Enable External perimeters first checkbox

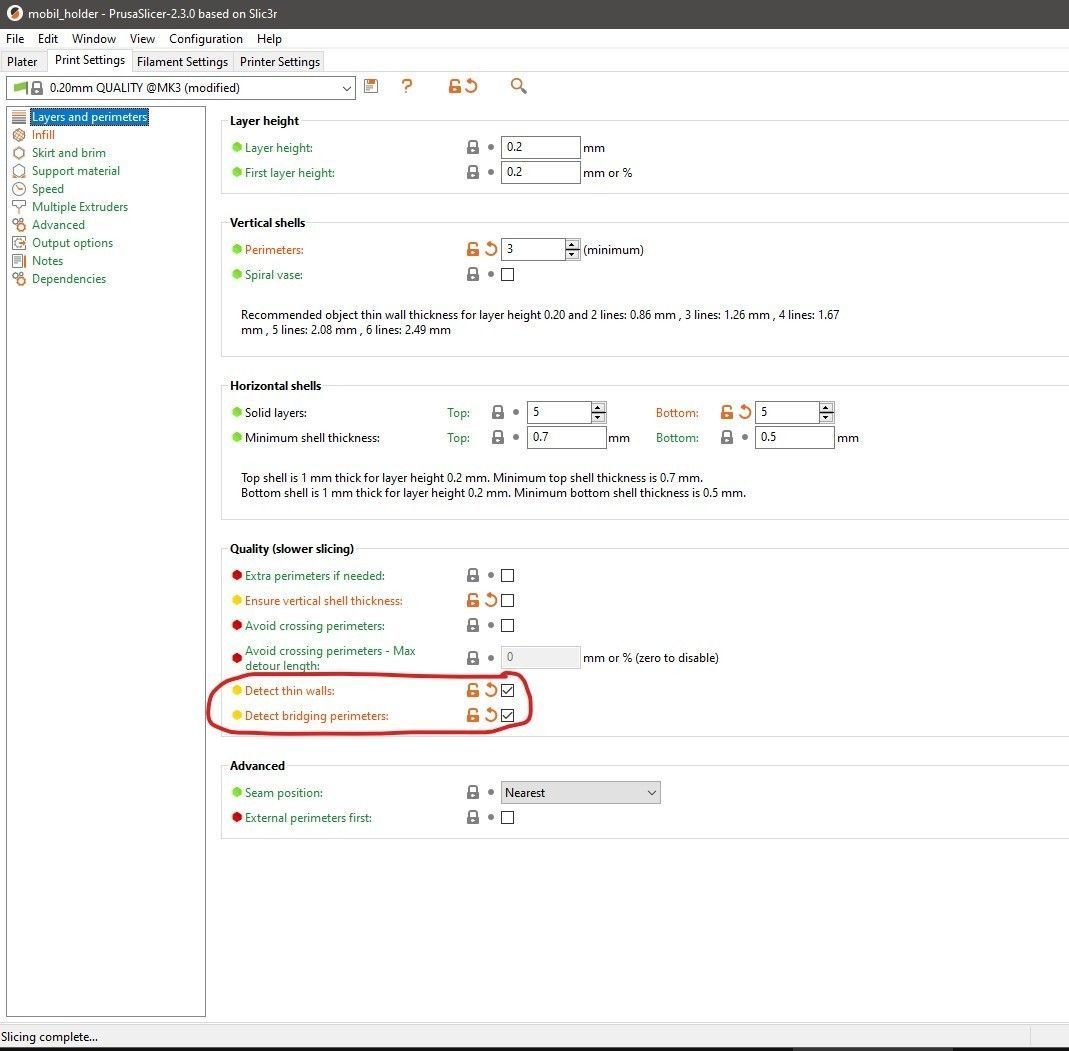[x=507, y=818]
